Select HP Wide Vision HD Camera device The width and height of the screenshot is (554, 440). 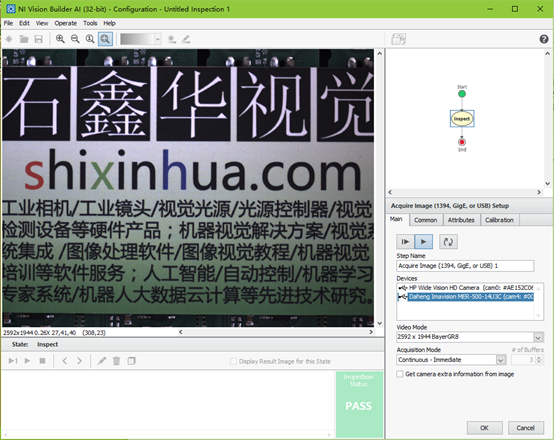466,288
